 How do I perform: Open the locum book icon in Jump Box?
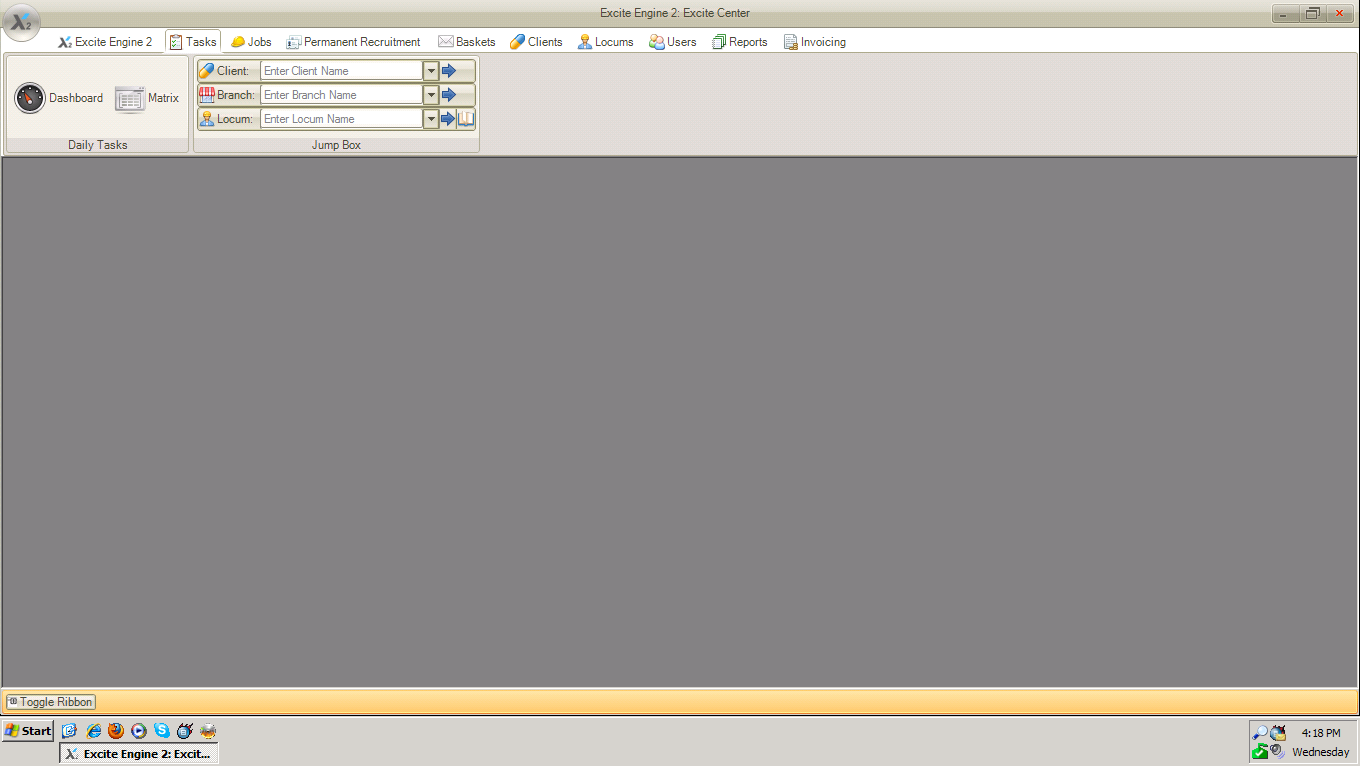click(466, 119)
